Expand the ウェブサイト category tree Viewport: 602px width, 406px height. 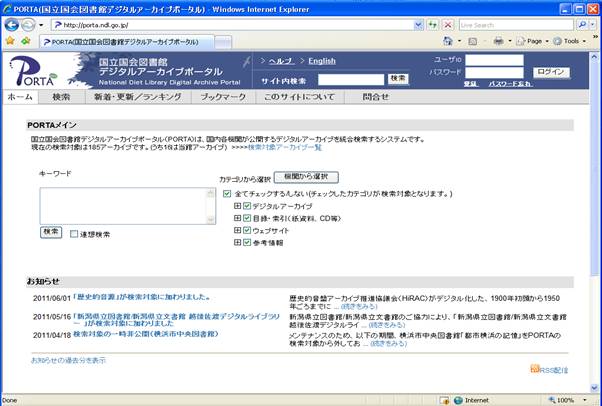[x=238, y=230]
